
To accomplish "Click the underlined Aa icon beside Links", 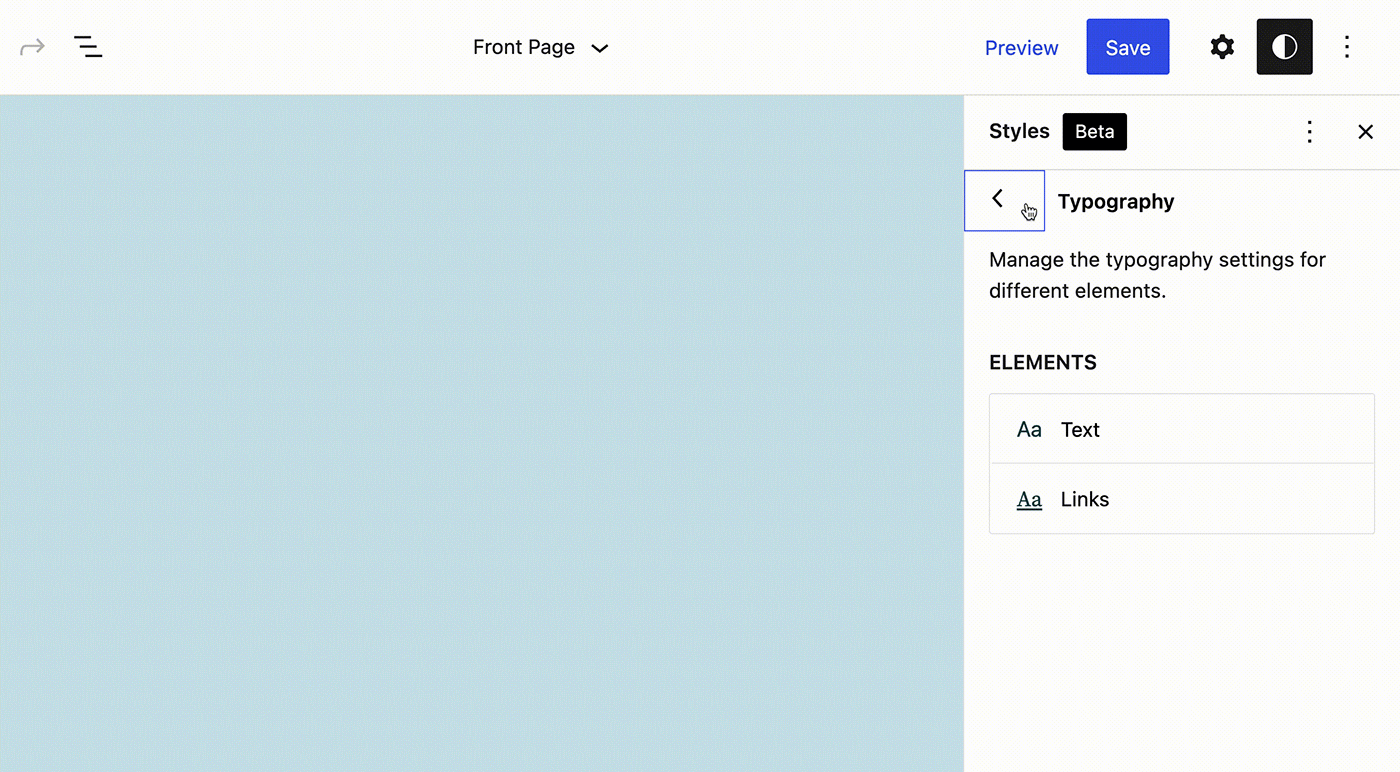I will click(x=1029, y=500).
